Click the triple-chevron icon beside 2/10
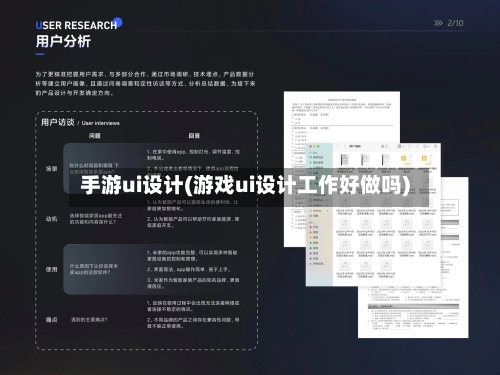This screenshot has height=375, width=500. point(438,23)
